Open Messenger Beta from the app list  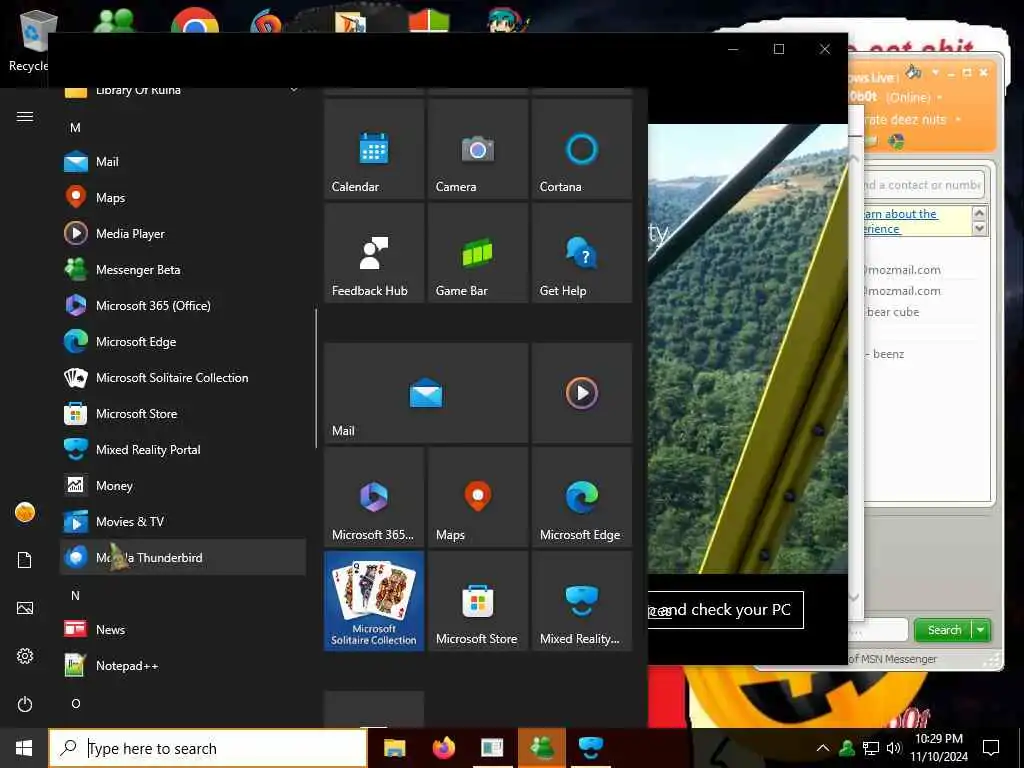click(182, 270)
